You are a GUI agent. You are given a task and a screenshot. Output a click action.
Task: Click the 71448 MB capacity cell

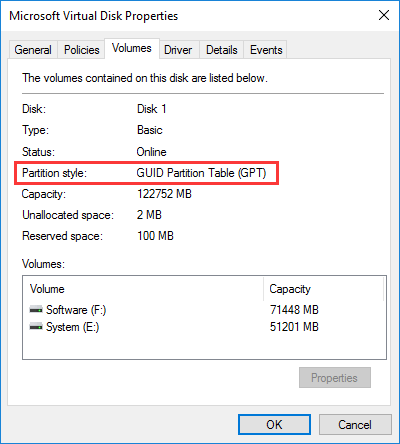(294, 310)
